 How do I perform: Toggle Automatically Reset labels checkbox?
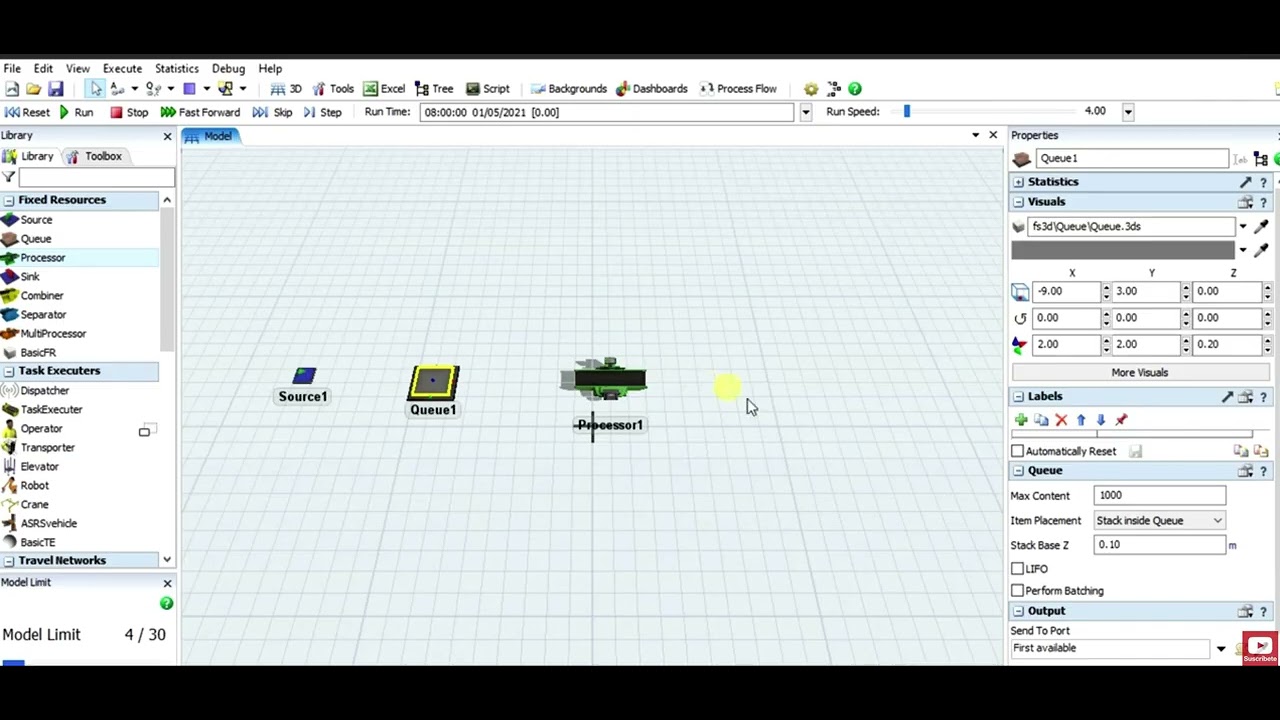[1017, 451]
